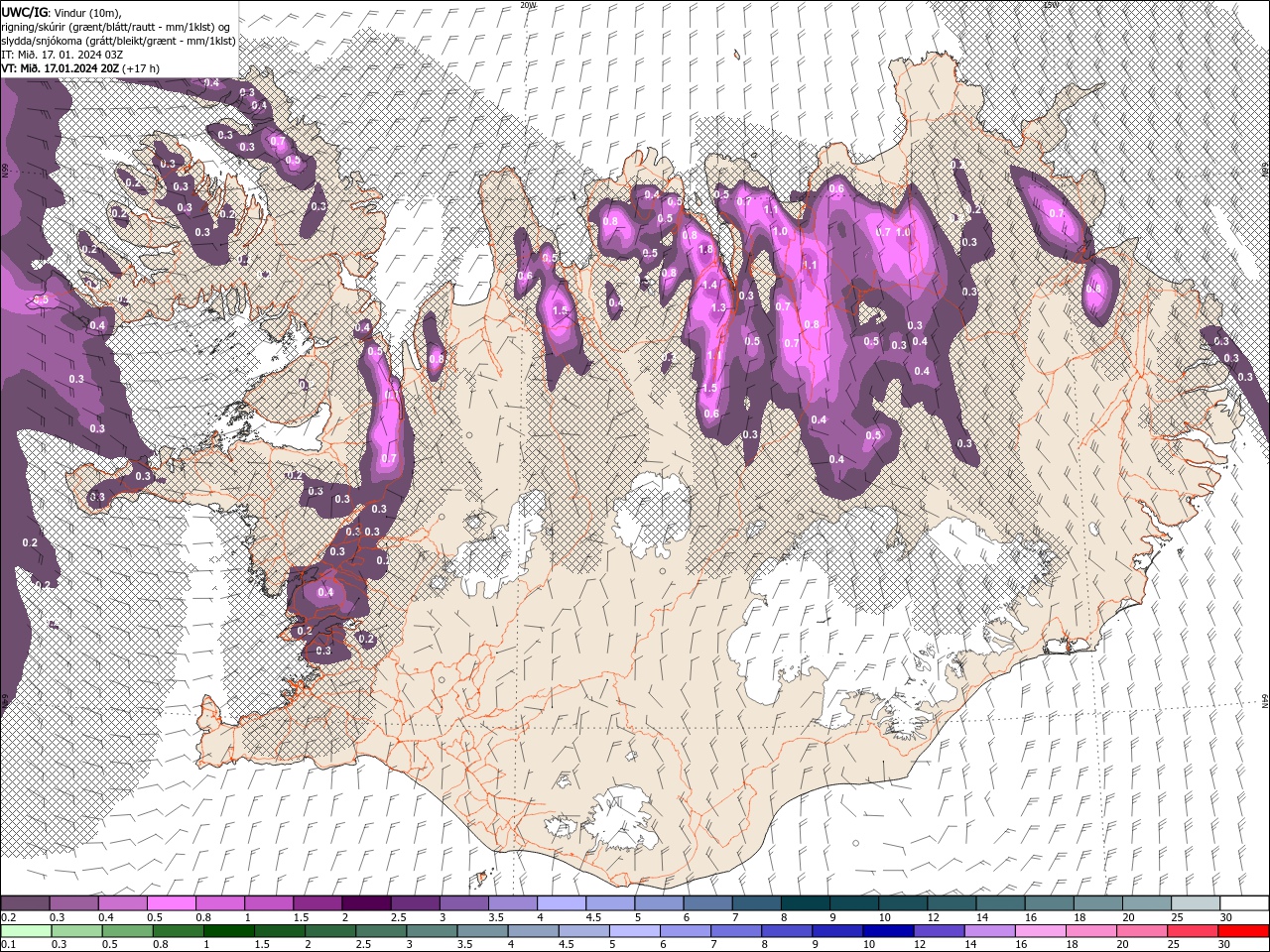Select the bright red 30 swatch in lower legend
This screenshot has height=952, width=1270.
(1242, 931)
